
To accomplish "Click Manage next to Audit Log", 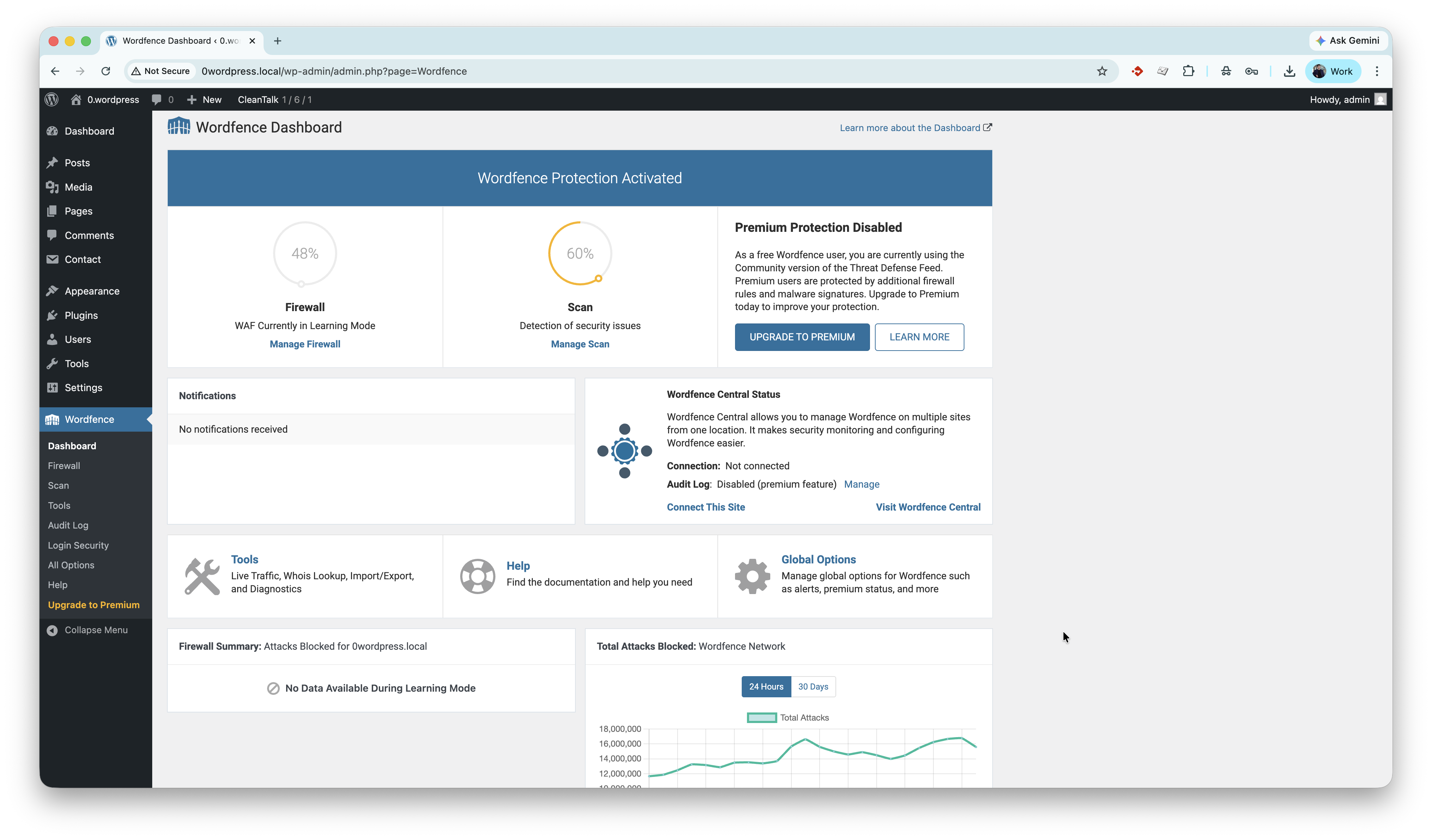I will 862,484.
